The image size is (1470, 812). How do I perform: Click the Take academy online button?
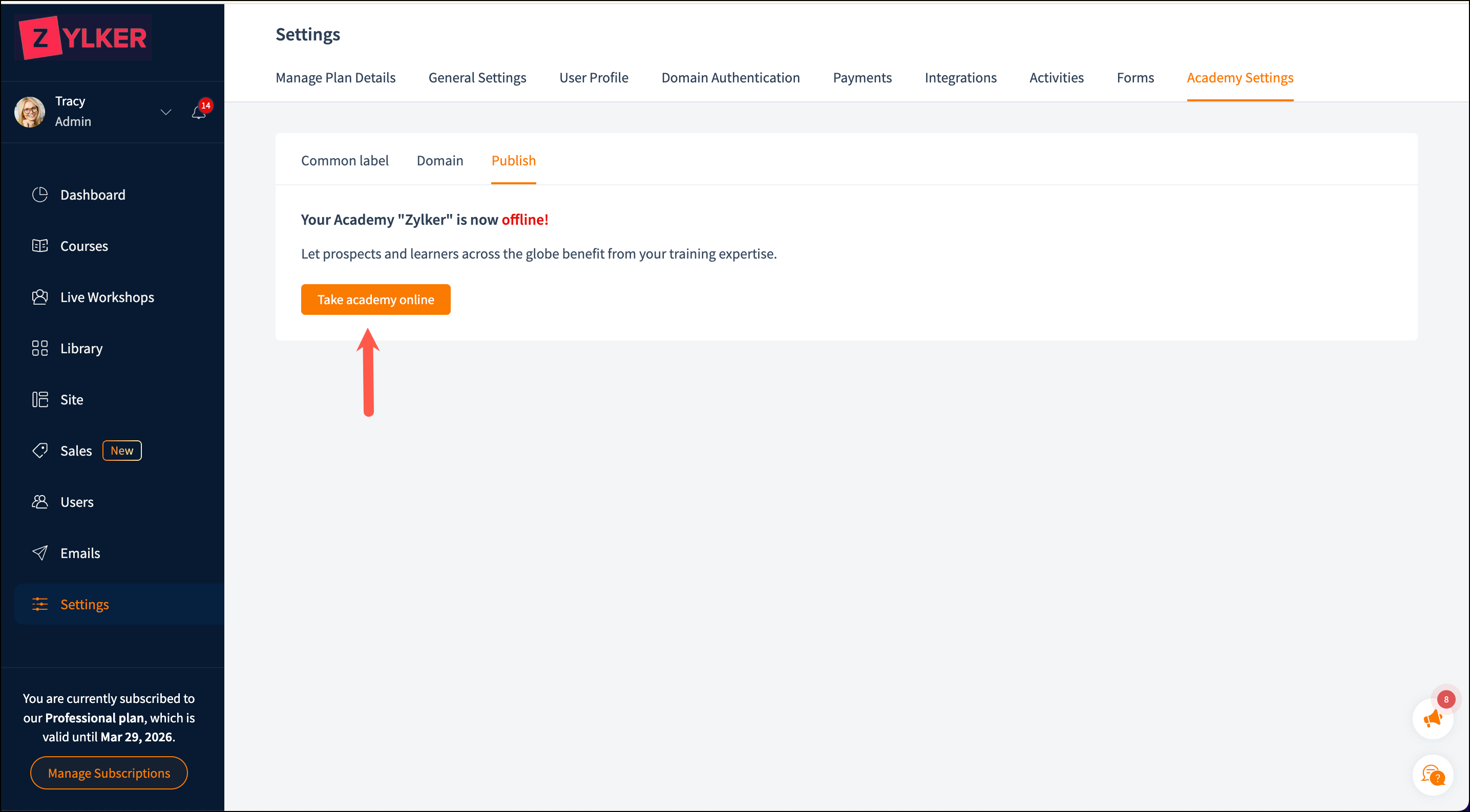tap(375, 300)
